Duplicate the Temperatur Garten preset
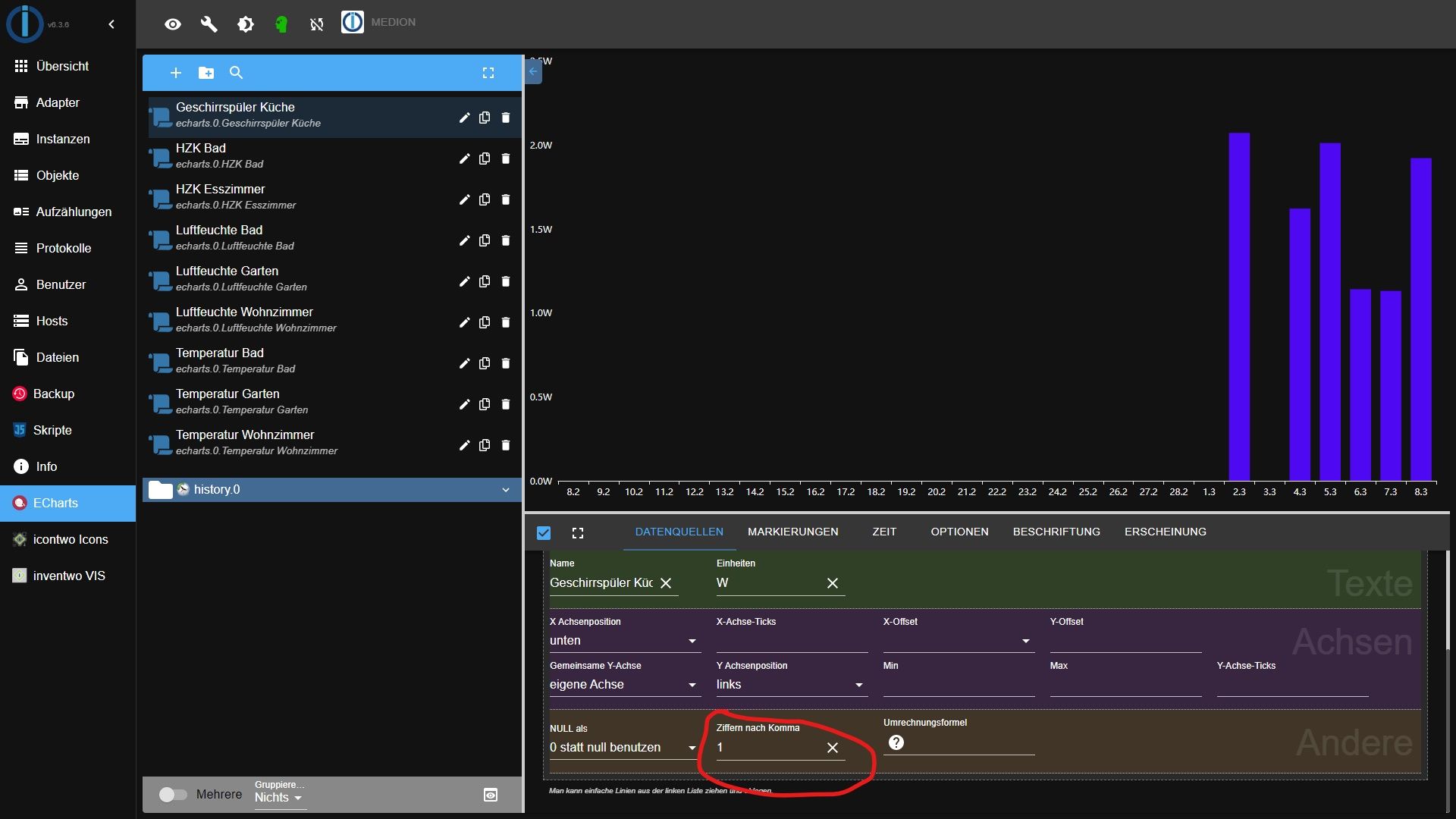The image size is (1456, 819). (x=485, y=404)
